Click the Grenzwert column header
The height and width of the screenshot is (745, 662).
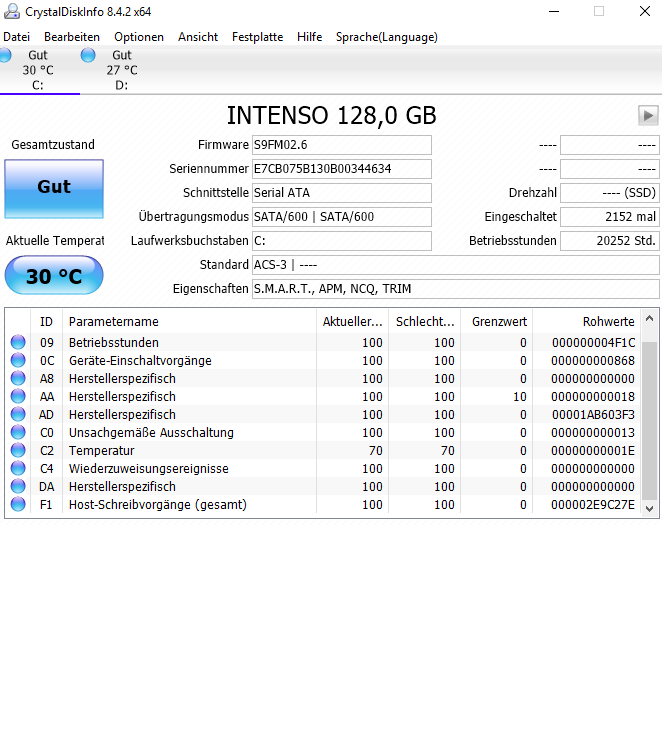(497, 322)
